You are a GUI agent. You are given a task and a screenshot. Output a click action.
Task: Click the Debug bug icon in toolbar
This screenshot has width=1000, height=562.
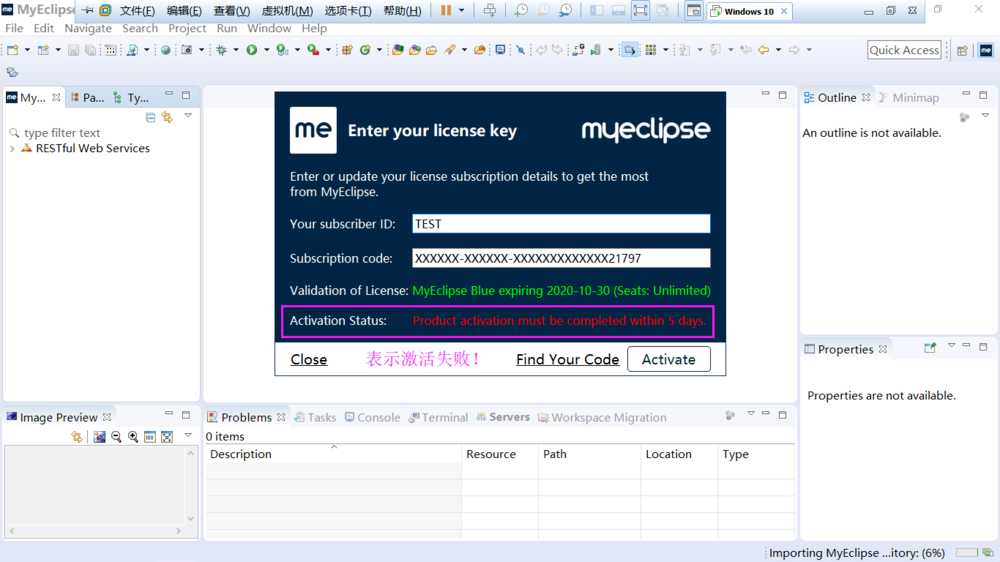221,50
